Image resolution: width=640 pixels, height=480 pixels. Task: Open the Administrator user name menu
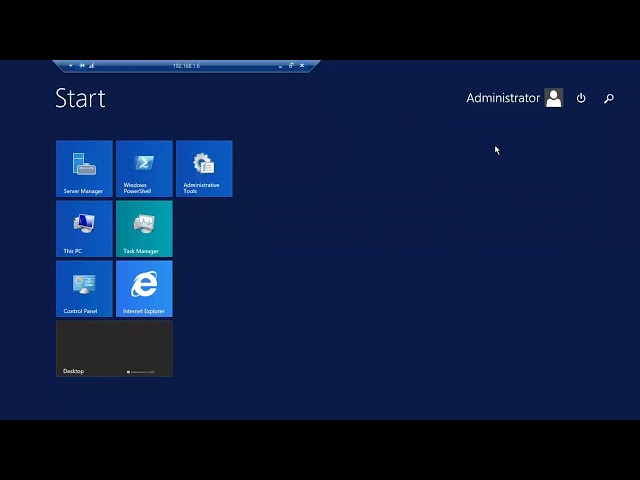[503, 98]
